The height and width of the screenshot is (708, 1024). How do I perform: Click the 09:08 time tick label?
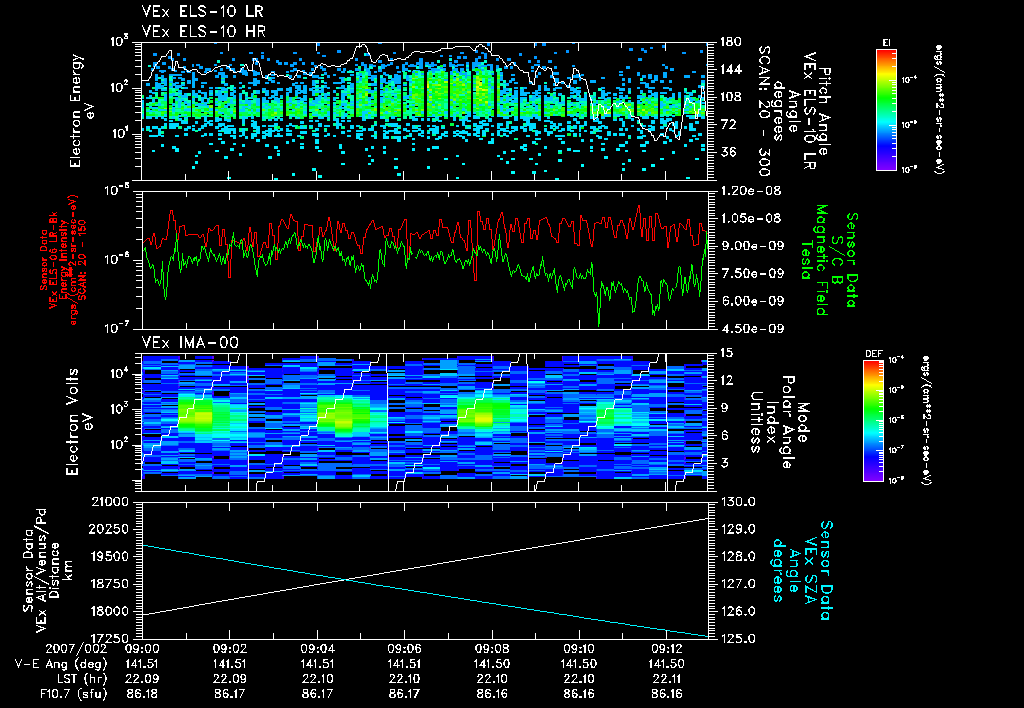(x=492, y=649)
